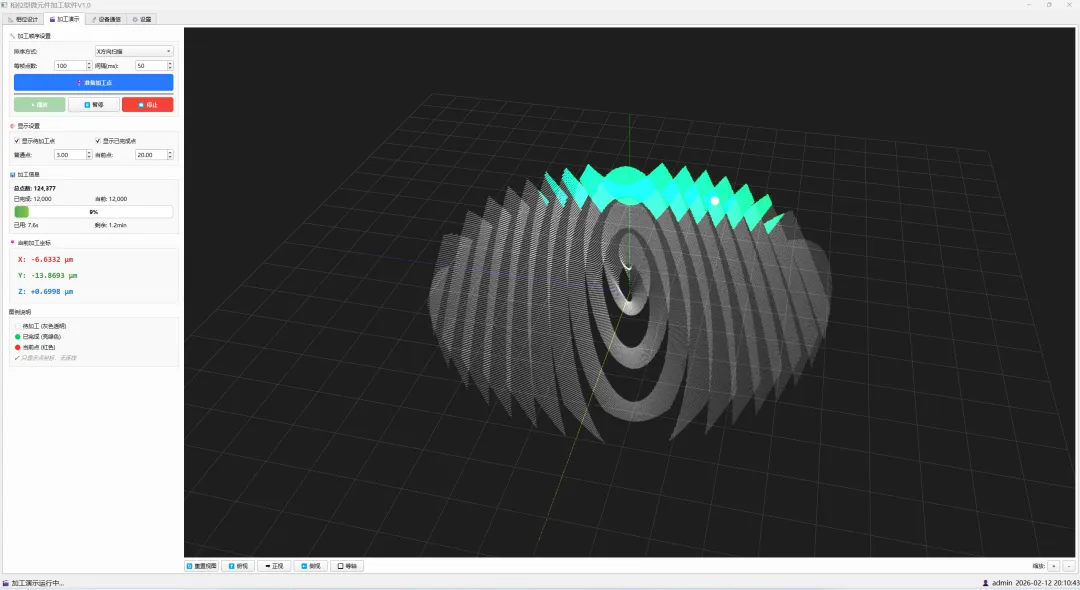
Task: Click the red current-point legend dot
Action: coord(18,348)
